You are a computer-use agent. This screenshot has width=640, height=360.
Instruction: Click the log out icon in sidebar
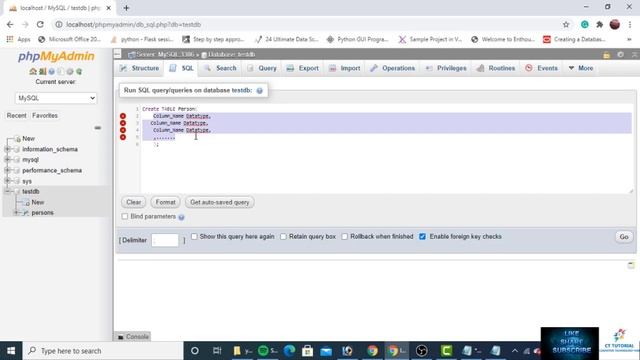[42, 71]
